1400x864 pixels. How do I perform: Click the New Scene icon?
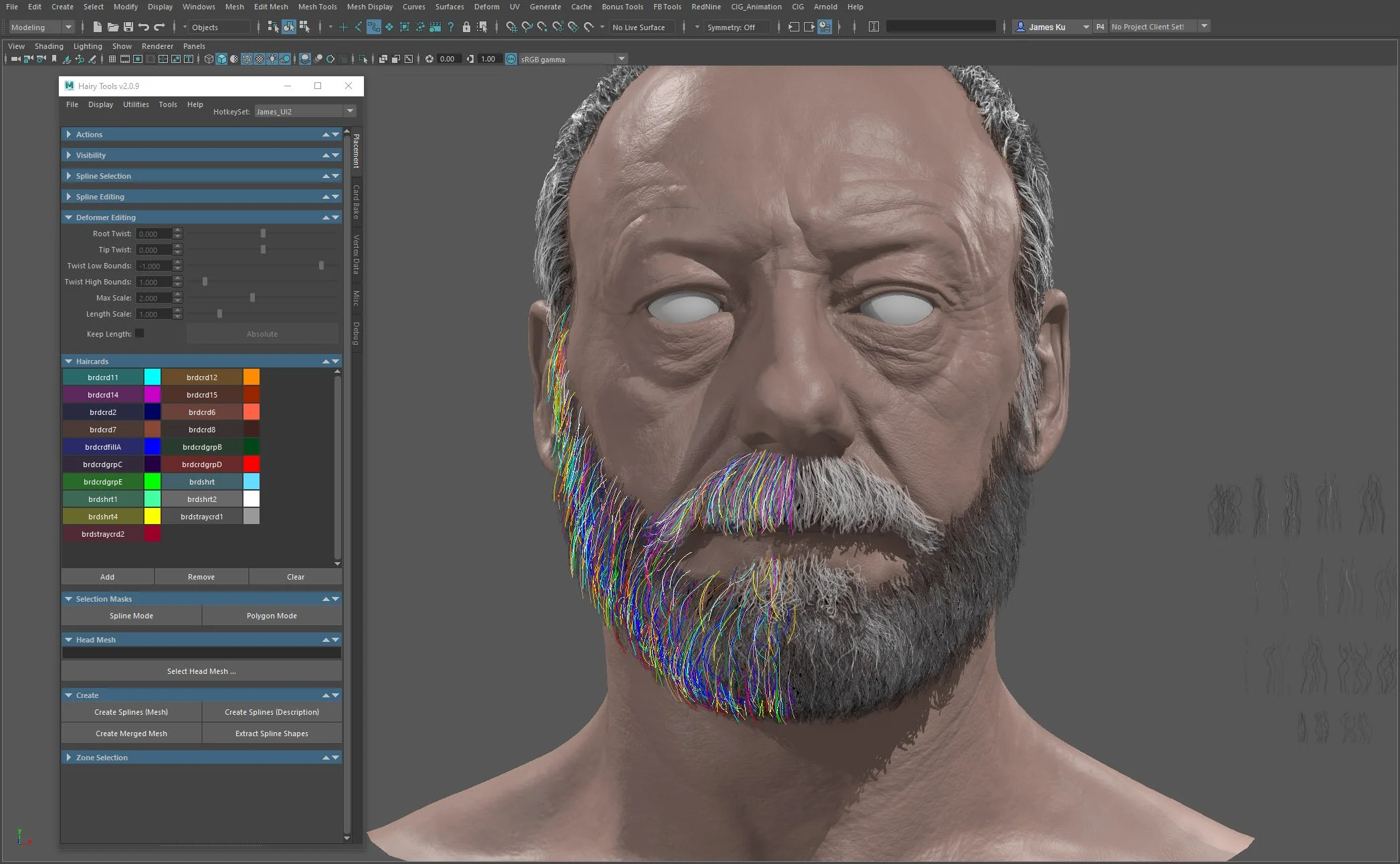[x=97, y=27]
